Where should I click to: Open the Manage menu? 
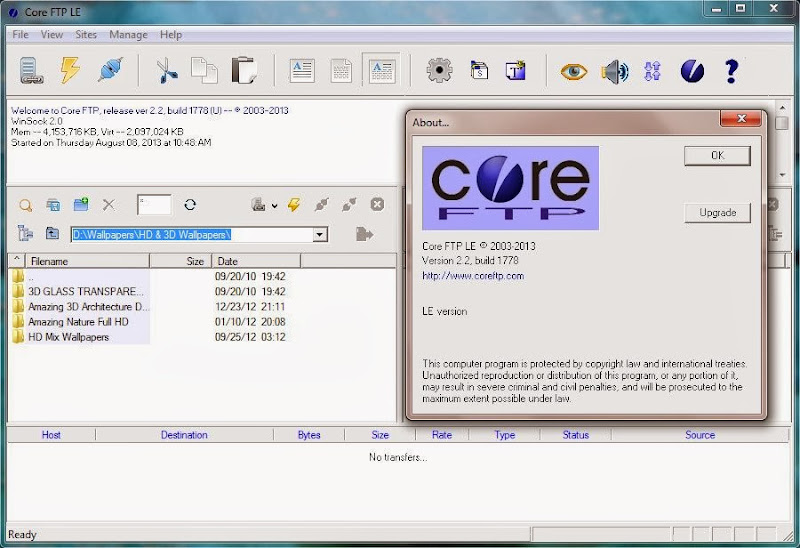click(128, 35)
